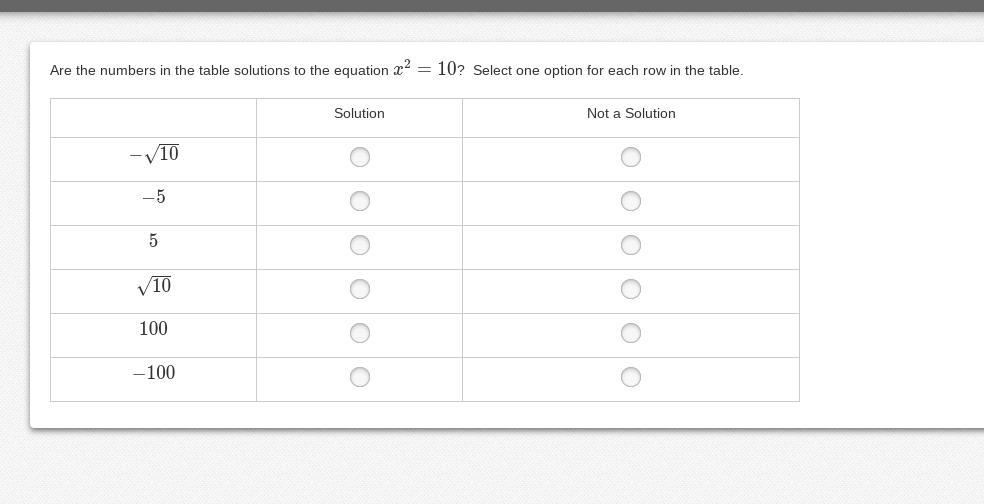Mark −√10 as Not a Solution
The image size is (984, 504).
pyautogui.click(x=631, y=157)
